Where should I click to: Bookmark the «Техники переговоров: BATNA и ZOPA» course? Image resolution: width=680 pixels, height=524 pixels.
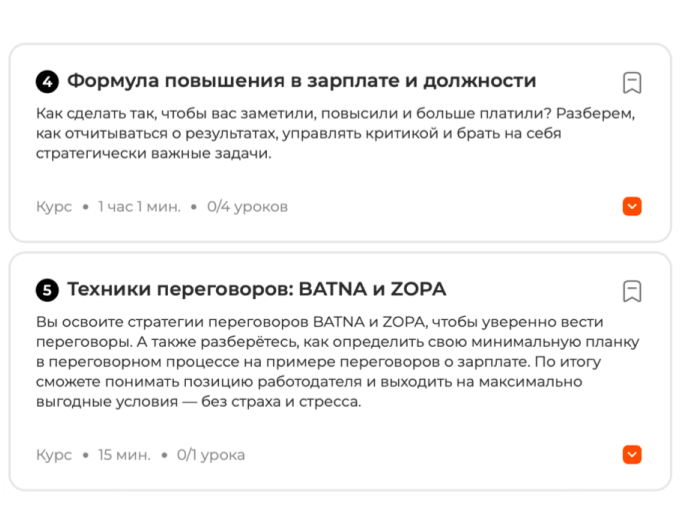(x=632, y=291)
